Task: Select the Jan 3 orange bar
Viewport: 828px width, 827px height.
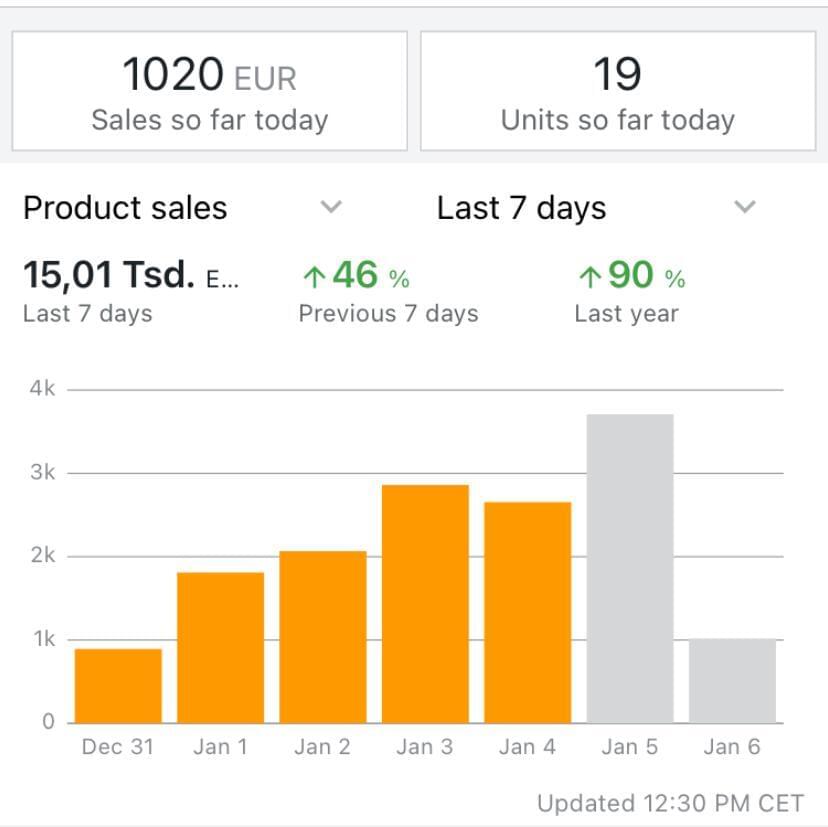Action: pyautogui.click(x=425, y=603)
